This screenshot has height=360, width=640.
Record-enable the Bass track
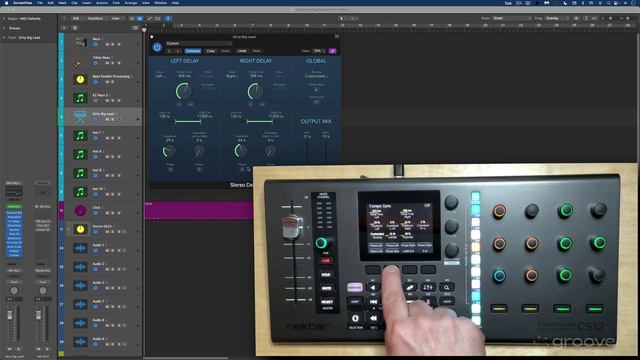[119, 44]
